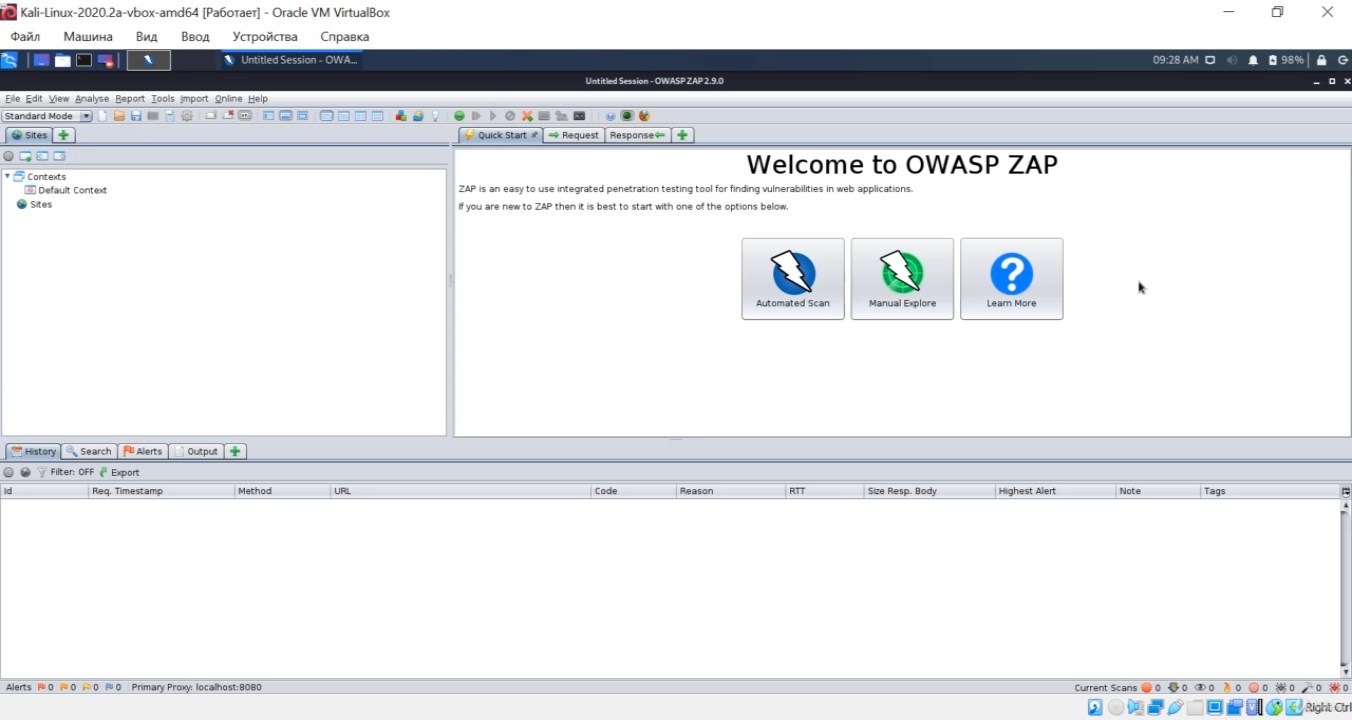
Task: Switch to the Response tab
Action: pyautogui.click(x=638, y=135)
